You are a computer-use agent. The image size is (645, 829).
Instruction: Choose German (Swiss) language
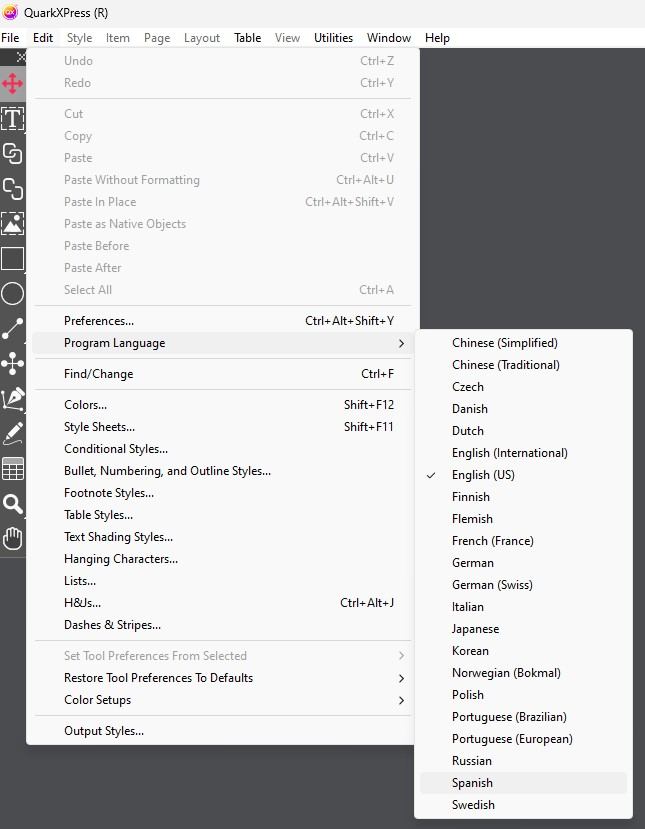[x=523, y=585]
